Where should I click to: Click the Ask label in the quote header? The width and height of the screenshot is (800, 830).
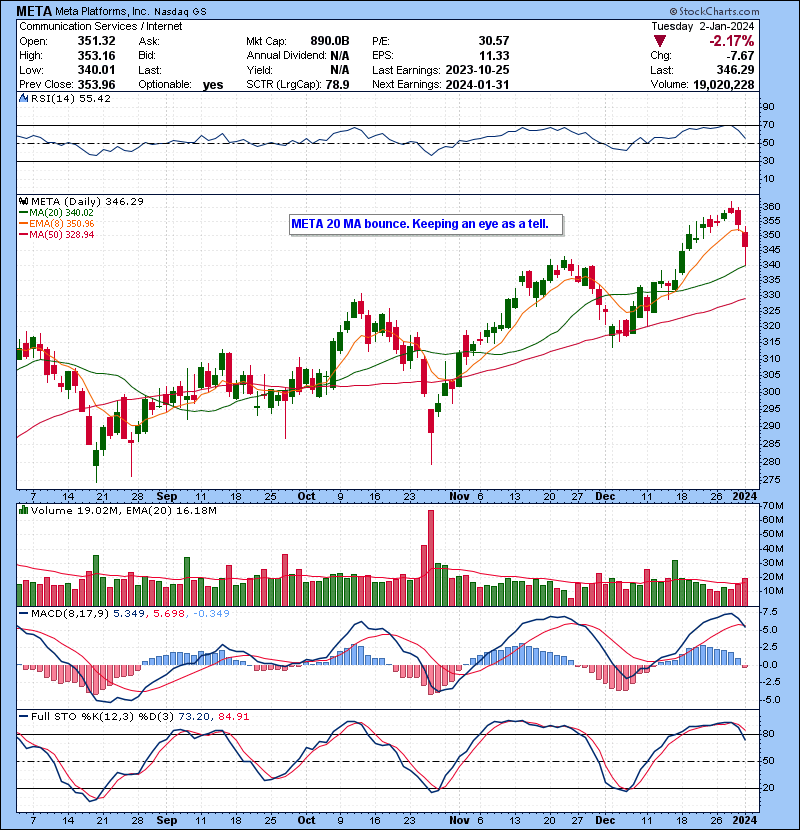point(149,41)
